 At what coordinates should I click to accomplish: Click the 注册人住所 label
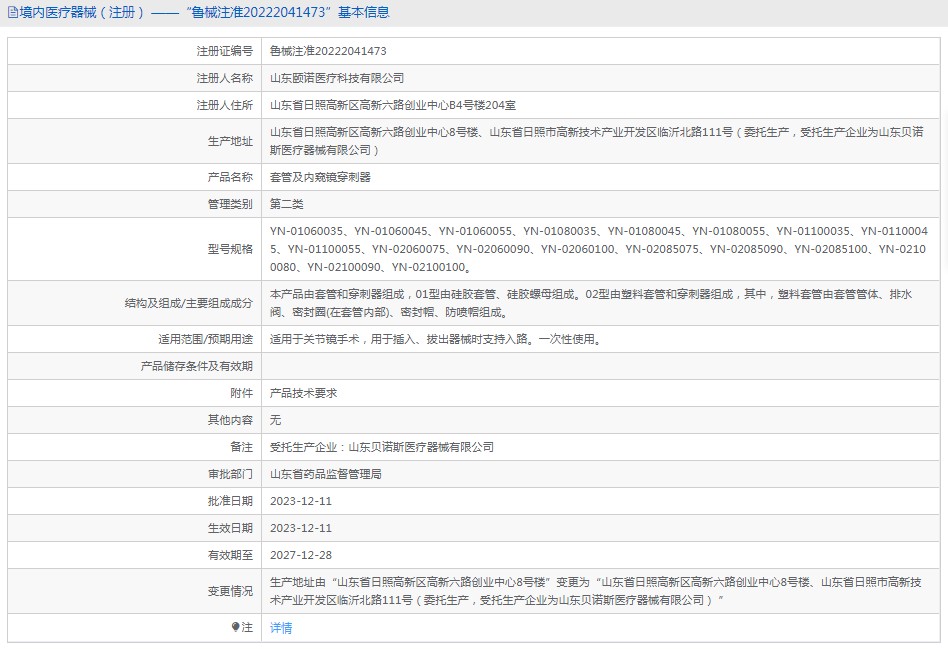coord(225,105)
